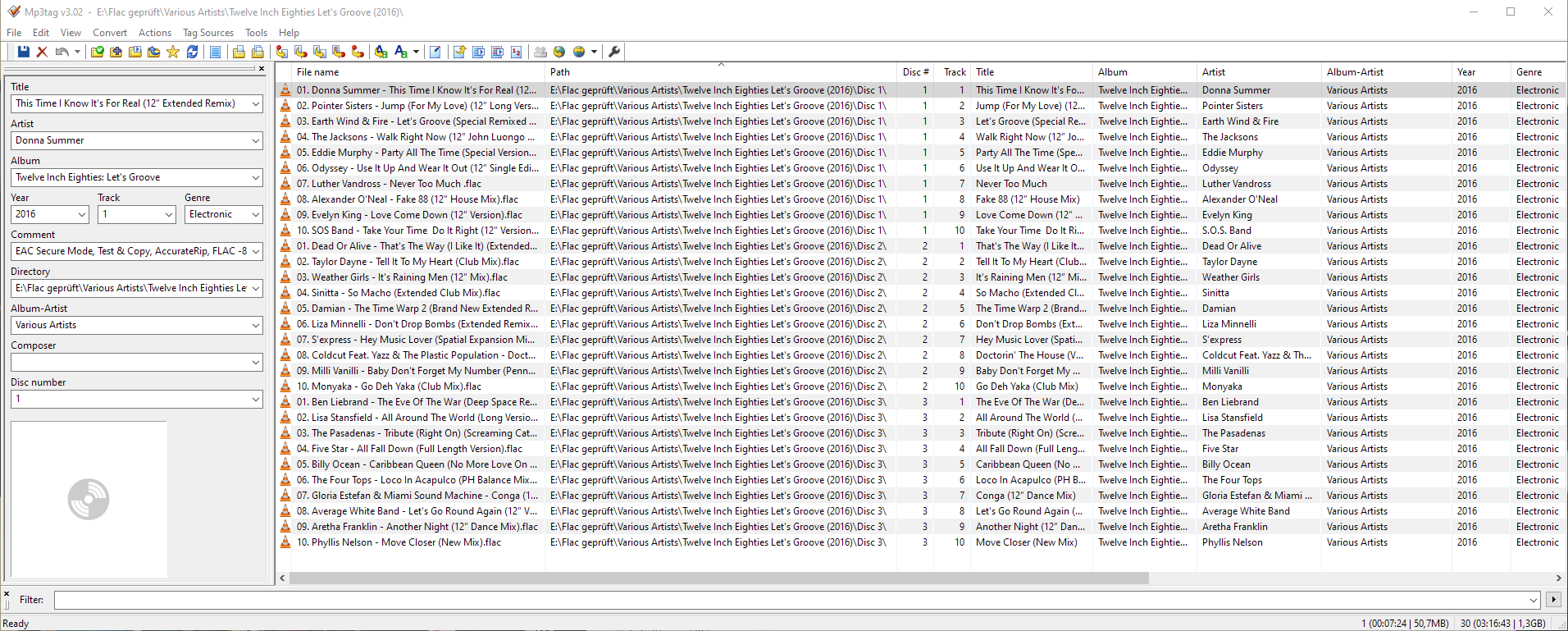The image size is (1568, 631).
Task: Click title cell 'Go Deh Yaka (Club Mix)'
Action: (1027, 386)
